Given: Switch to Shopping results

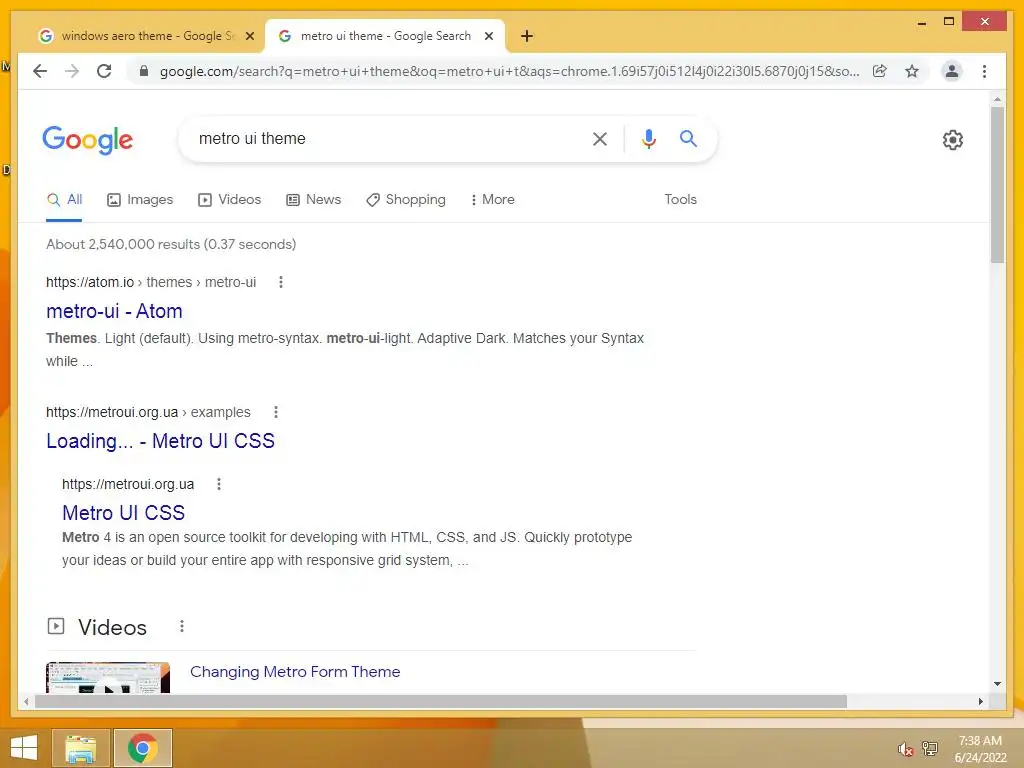Looking at the screenshot, I should point(406,200).
